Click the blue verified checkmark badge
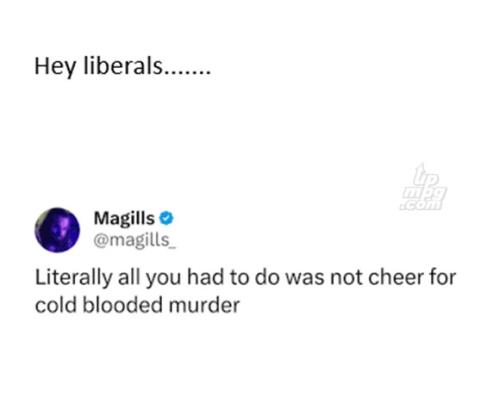Image resolution: width=500 pixels, height=403 pixels. [x=166, y=218]
